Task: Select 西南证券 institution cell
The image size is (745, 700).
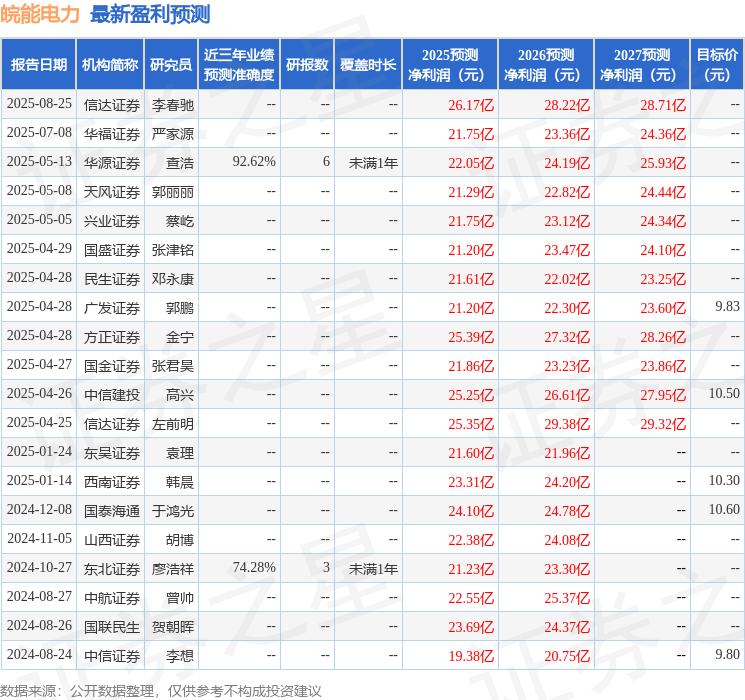Action: pyautogui.click(x=112, y=482)
